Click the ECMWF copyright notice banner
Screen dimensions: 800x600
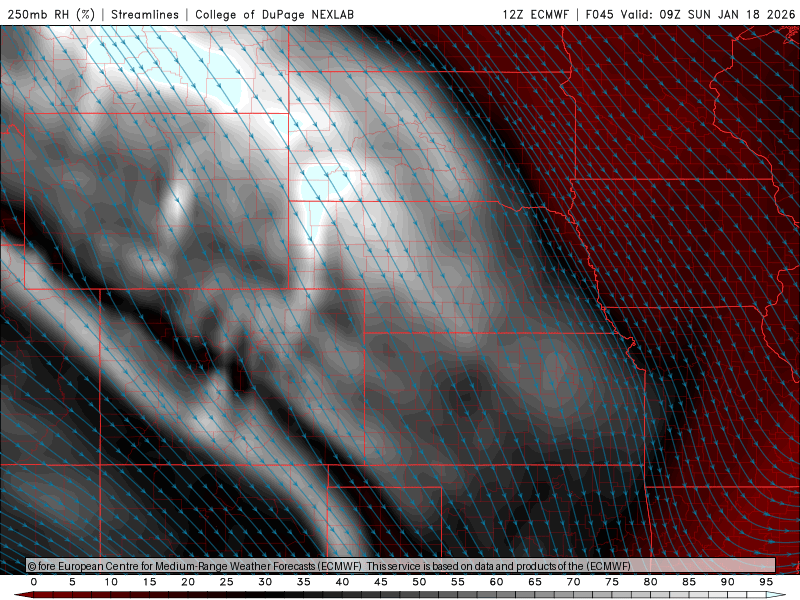(401, 565)
